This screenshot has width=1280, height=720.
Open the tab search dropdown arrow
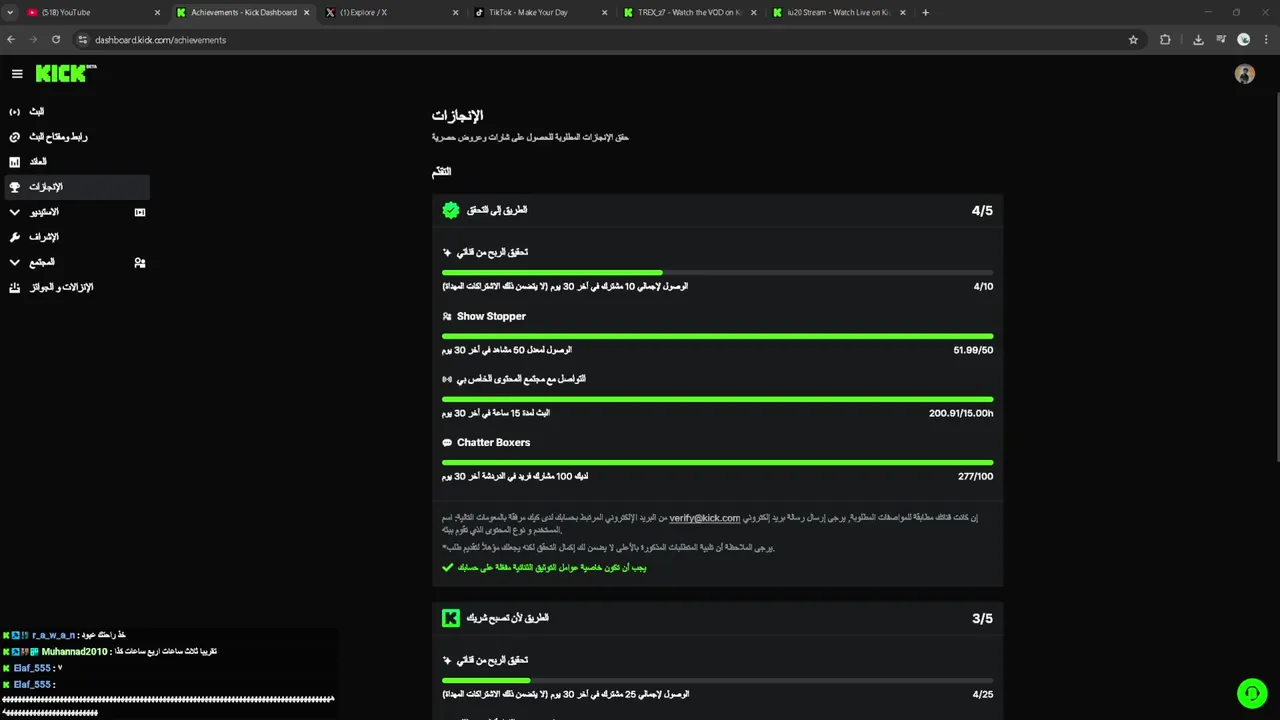pos(10,13)
